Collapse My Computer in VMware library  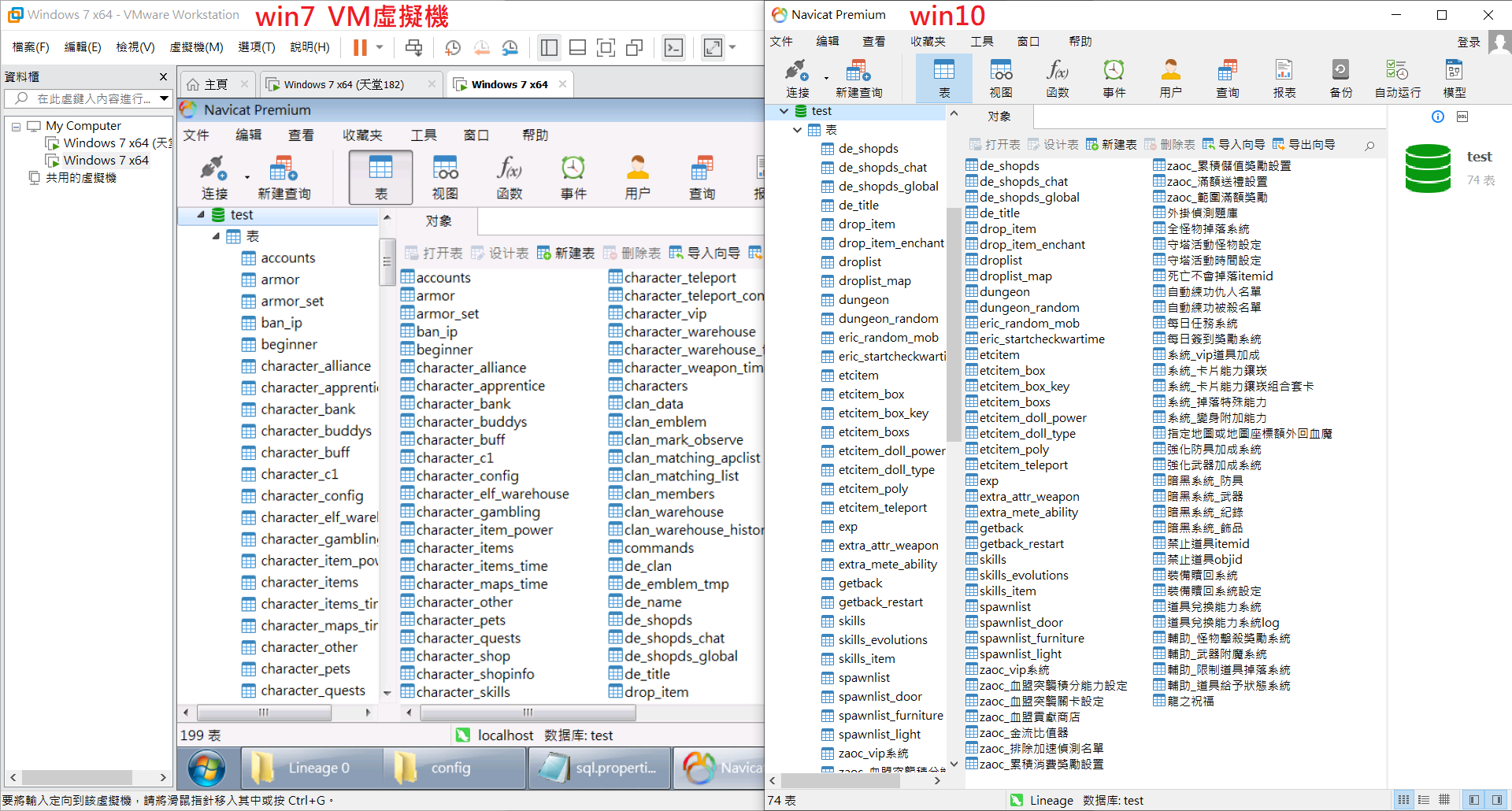16,126
